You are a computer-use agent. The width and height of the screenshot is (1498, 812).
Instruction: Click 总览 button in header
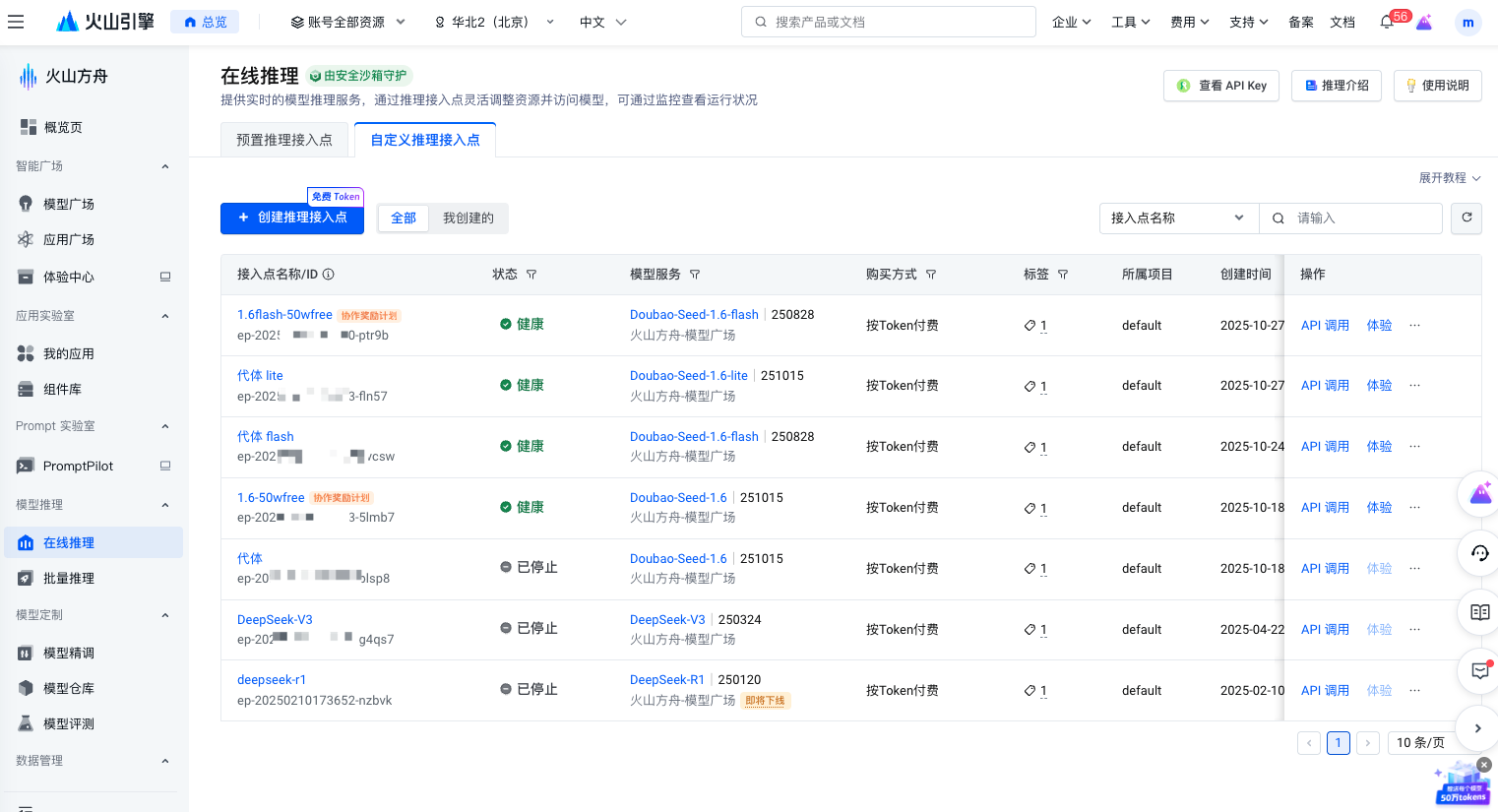pos(204,22)
